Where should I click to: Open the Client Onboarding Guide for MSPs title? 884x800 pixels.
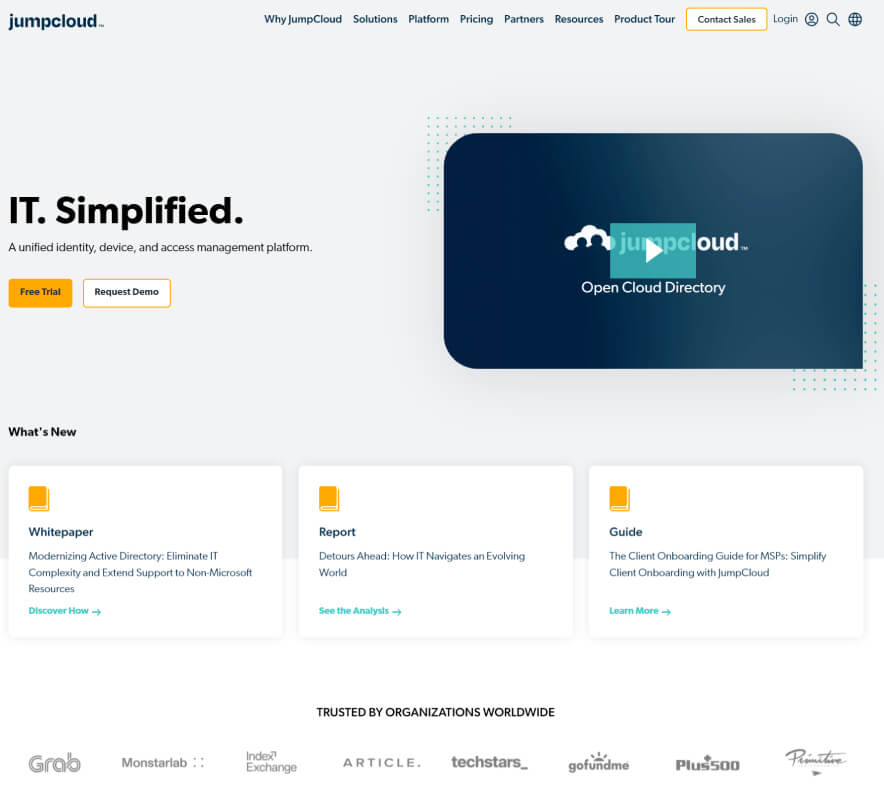(x=717, y=564)
